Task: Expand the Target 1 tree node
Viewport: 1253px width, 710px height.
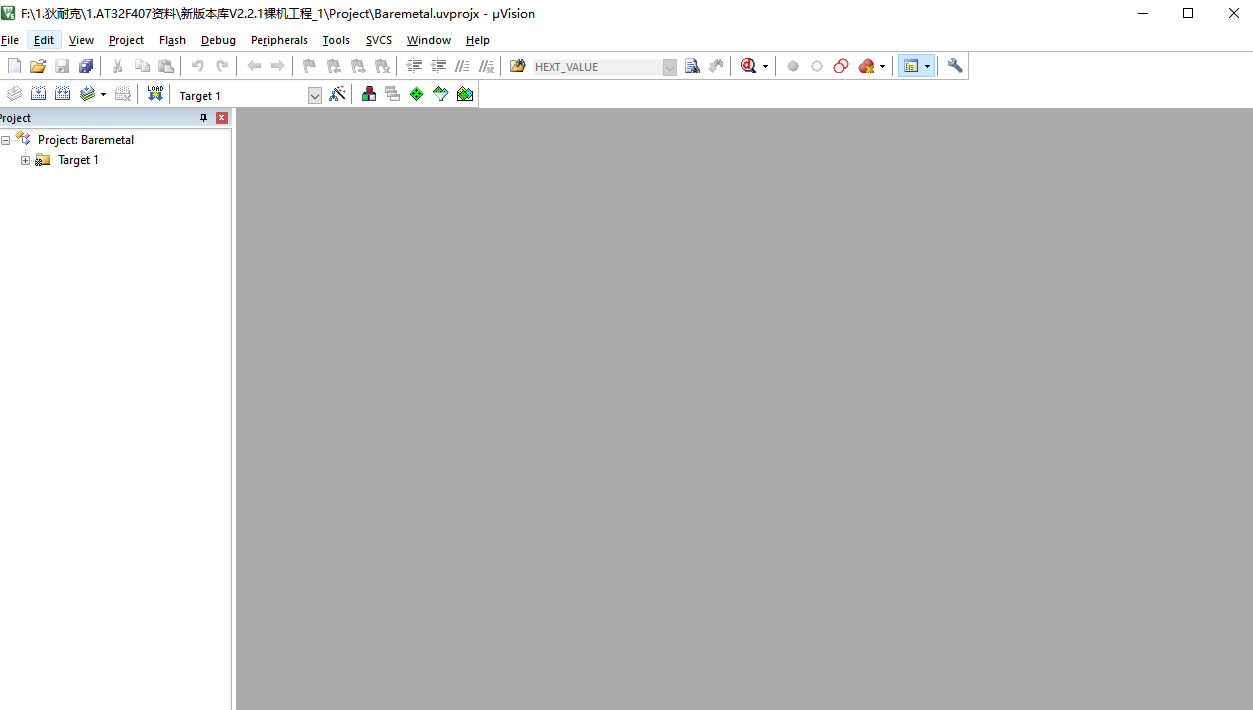Action: tap(26, 160)
